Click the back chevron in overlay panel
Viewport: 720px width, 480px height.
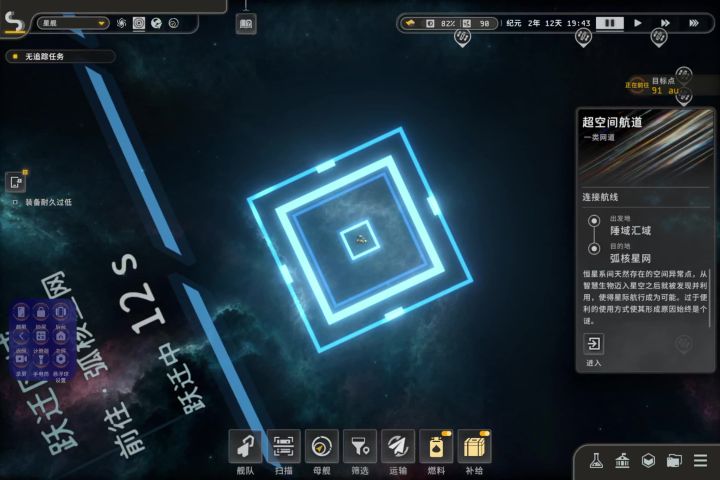coord(21,336)
